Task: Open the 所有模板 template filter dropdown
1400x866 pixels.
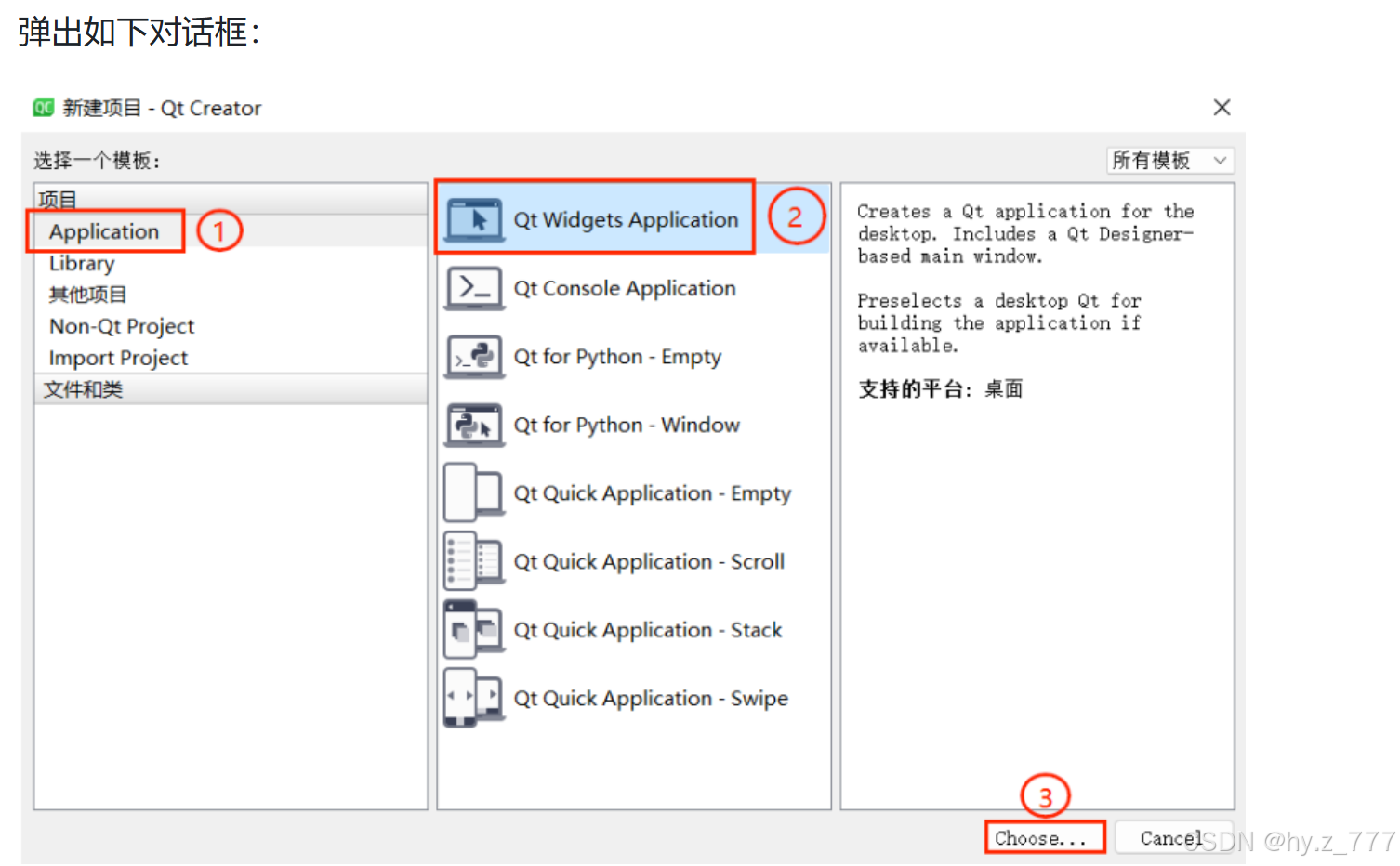Action: [1170, 161]
